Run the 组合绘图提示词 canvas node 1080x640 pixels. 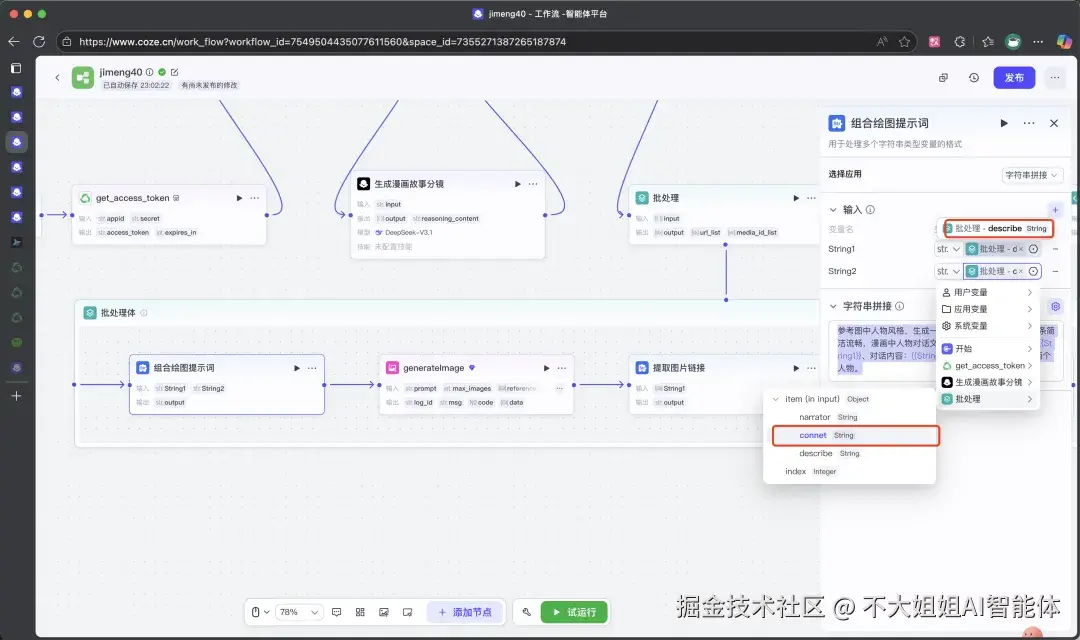(x=297, y=368)
